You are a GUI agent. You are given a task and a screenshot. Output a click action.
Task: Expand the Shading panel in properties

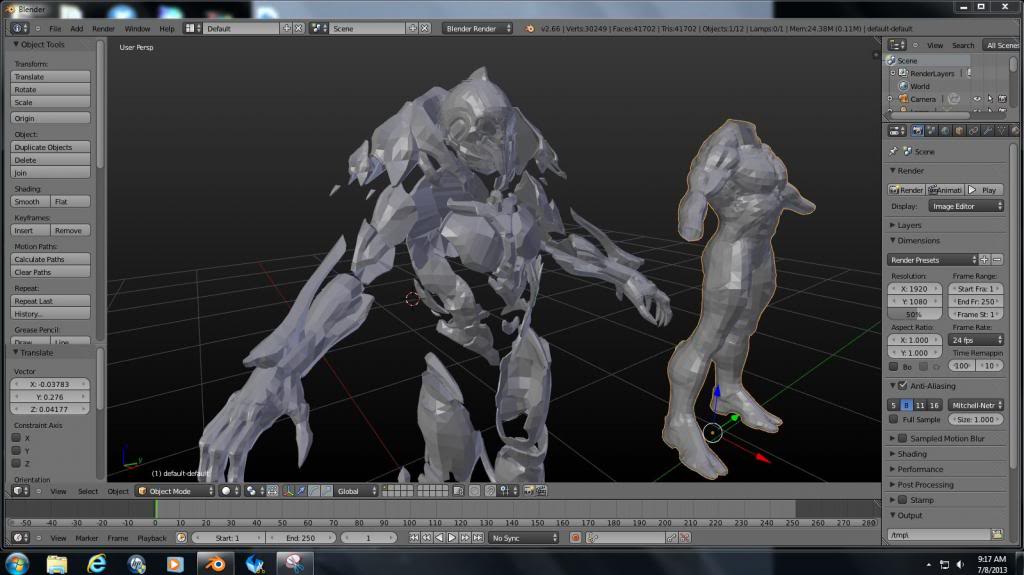click(x=912, y=453)
